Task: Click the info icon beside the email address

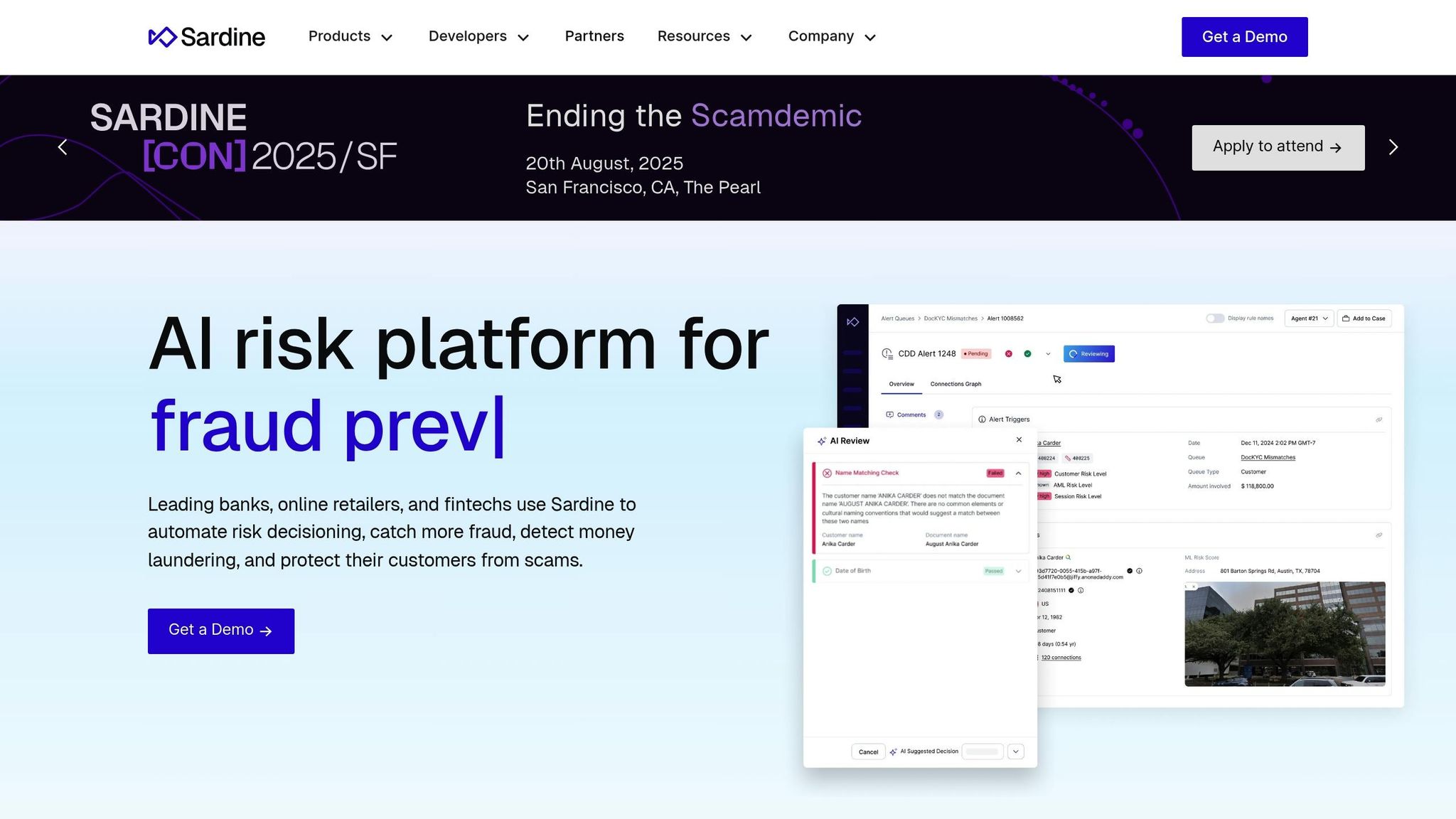Action: click(1139, 571)
